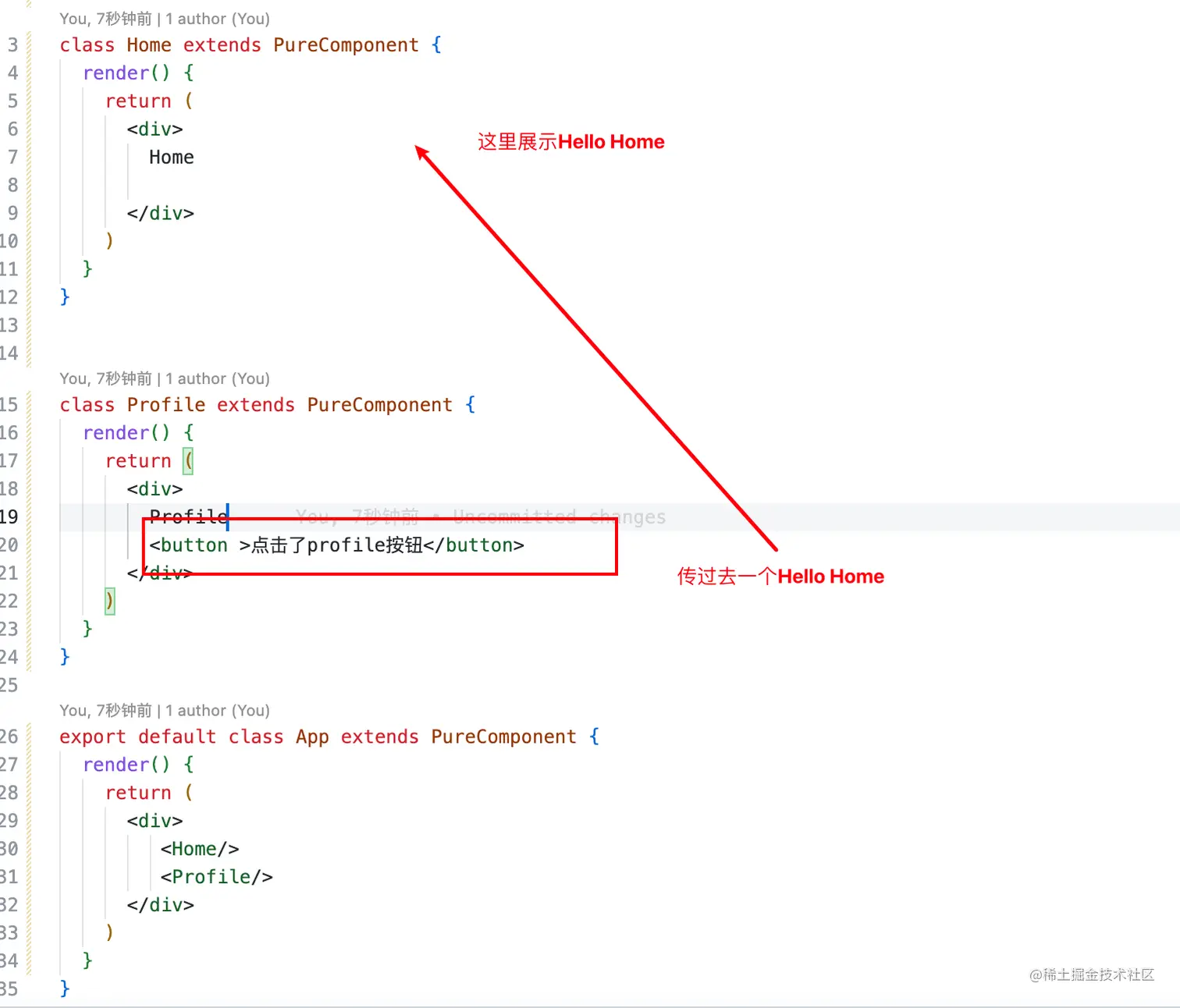
Task: Click the closing brace on line 12
Action: (65, 297)
